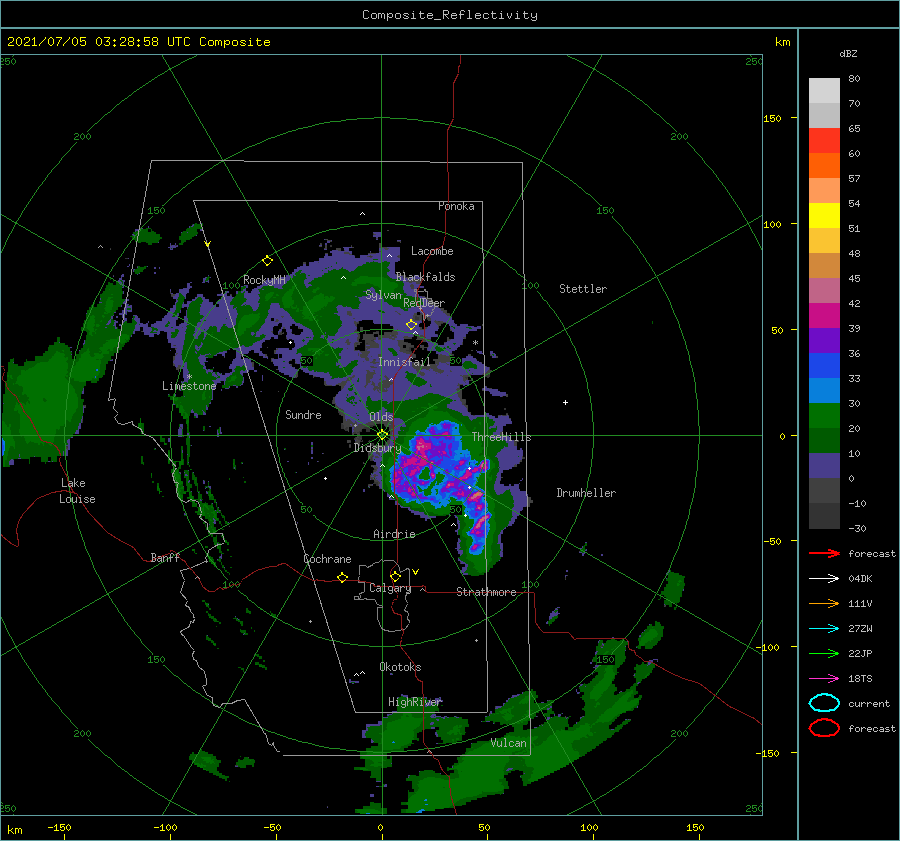This screenshot has height=841, width=900.
Task: Click the Banff label
Action: coord(165,557)
